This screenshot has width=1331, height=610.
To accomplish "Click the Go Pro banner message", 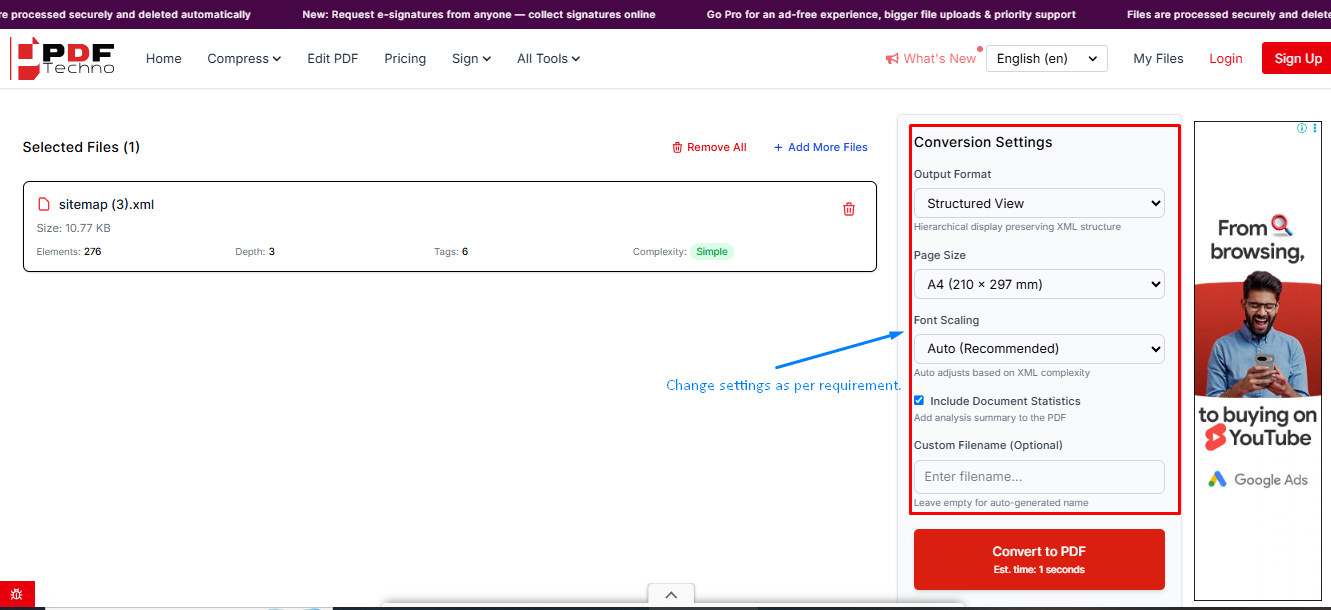I will coord(891,15).
